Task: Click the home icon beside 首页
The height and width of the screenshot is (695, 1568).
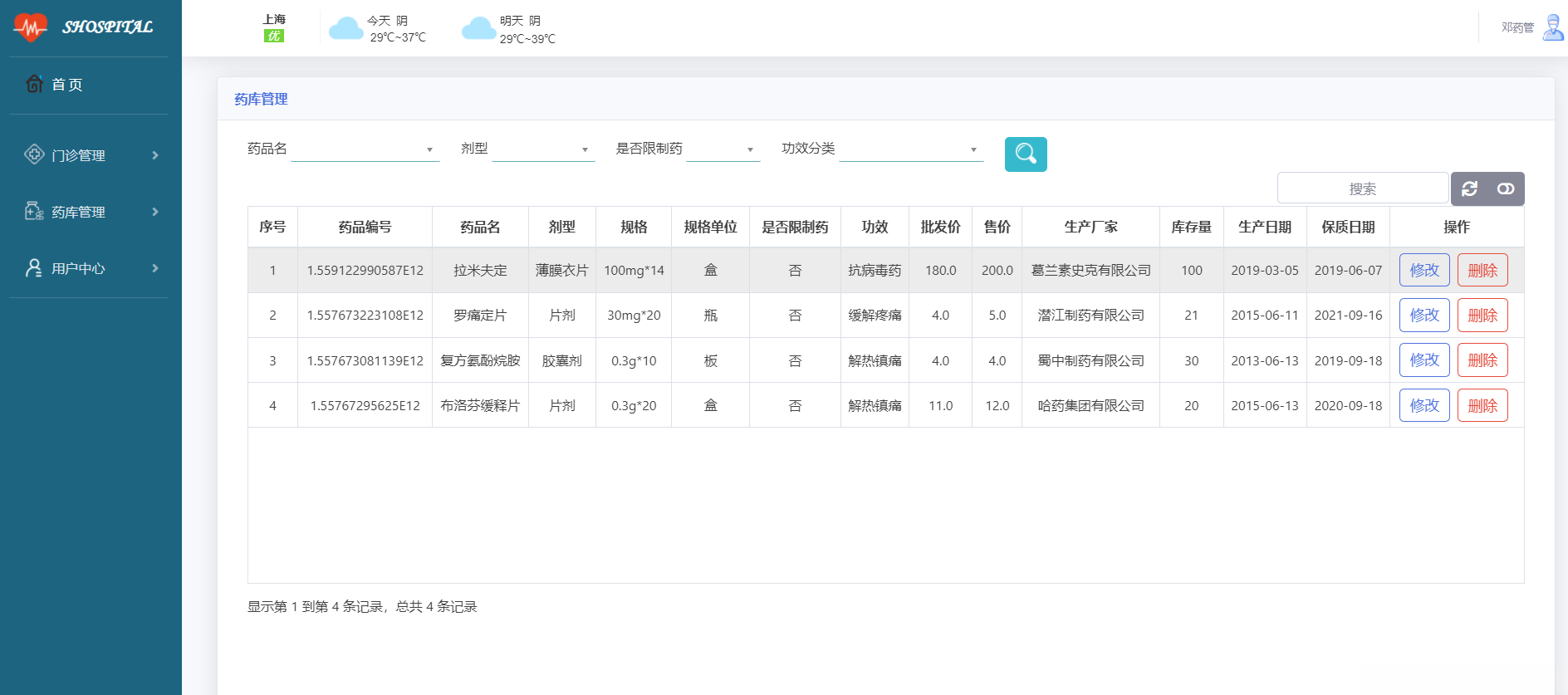Action: [x=34, y=84]
